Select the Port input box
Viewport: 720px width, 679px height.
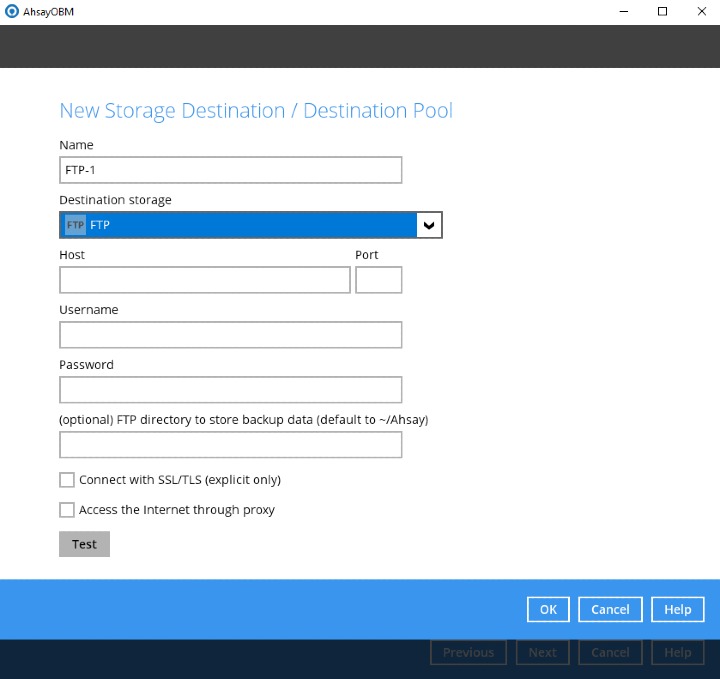point(378,280)
